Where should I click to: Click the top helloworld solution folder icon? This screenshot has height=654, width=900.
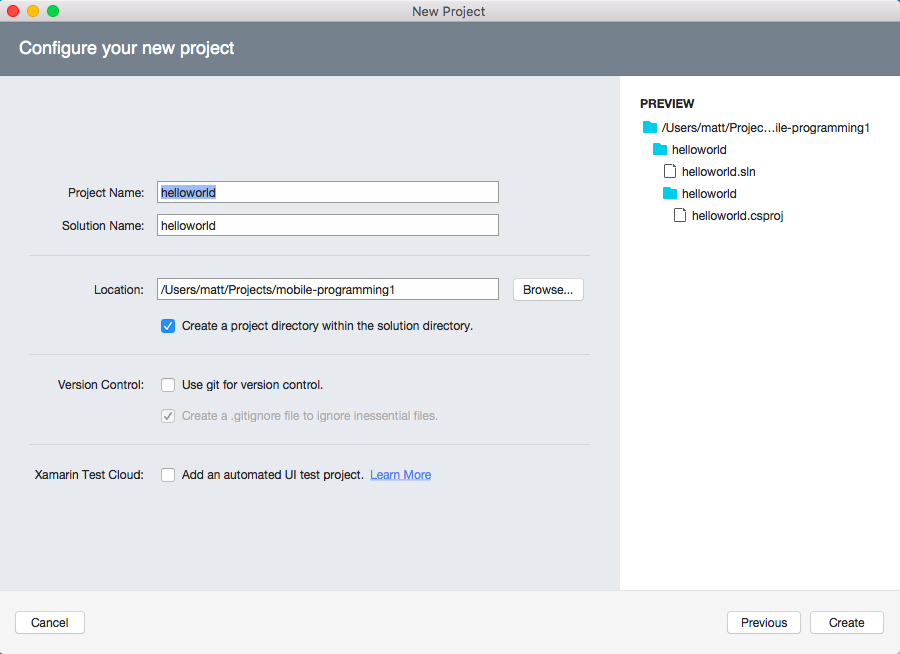(x=660, y=149)
